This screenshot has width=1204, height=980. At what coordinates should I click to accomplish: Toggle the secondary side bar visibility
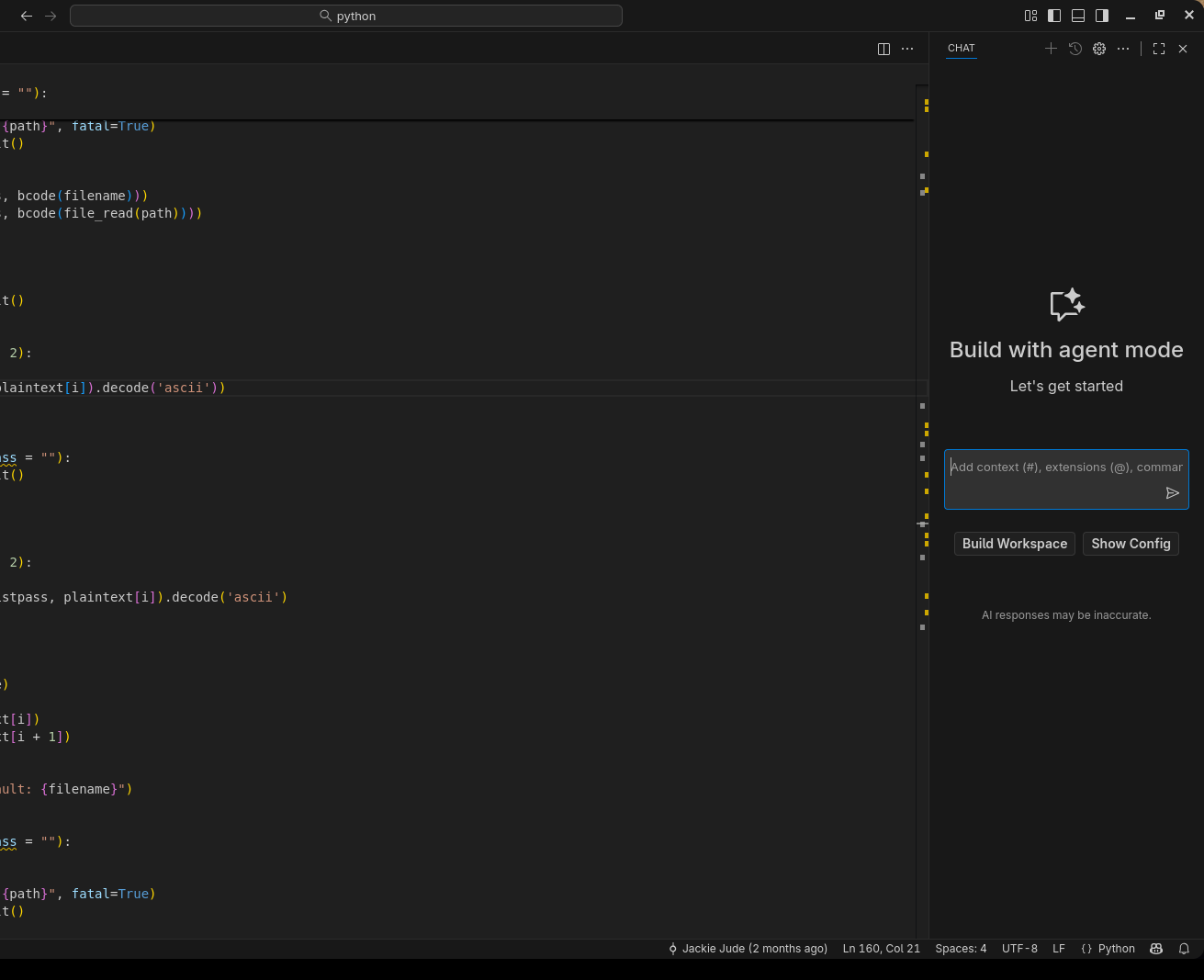[x=1102, y=16]
